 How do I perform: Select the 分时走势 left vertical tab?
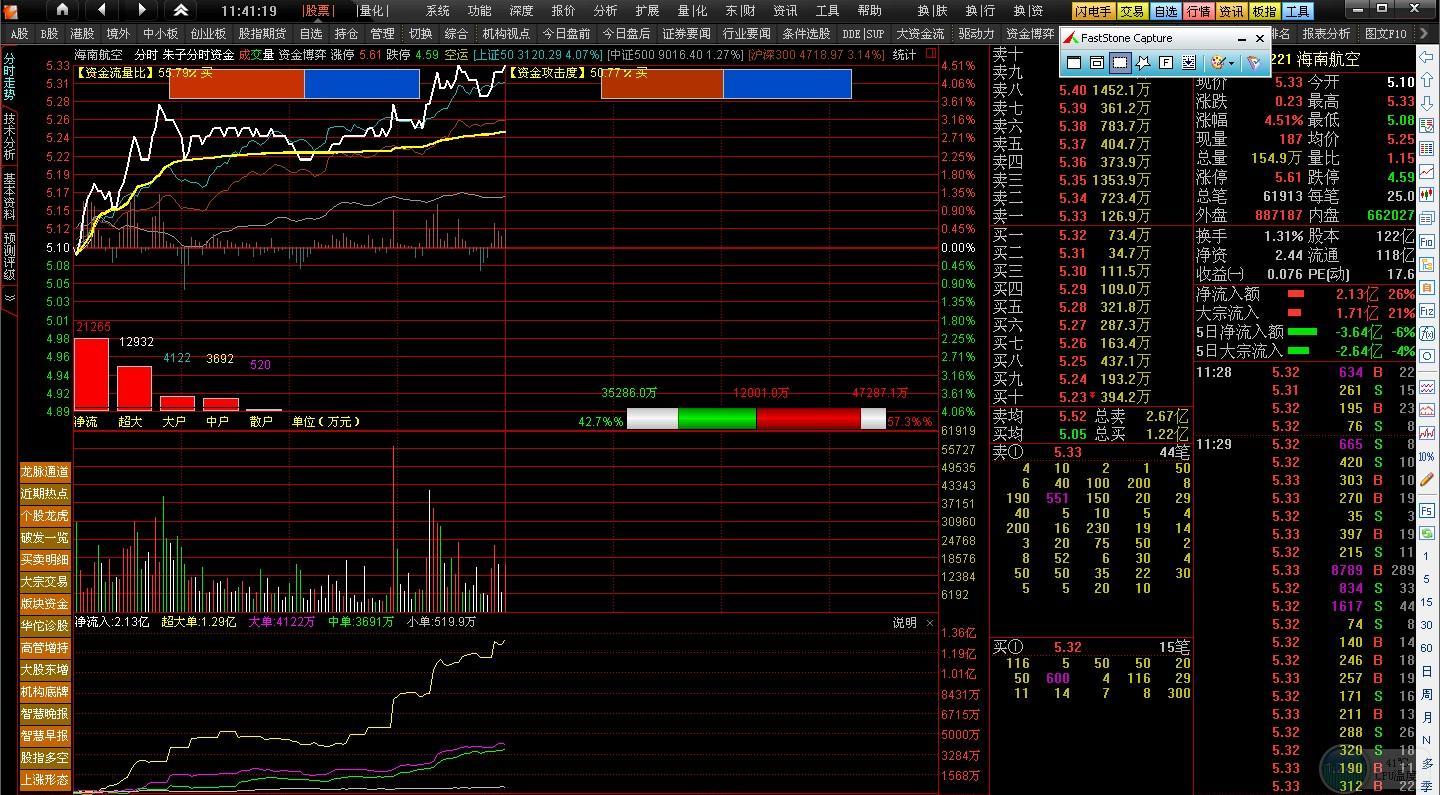(9, 76)
